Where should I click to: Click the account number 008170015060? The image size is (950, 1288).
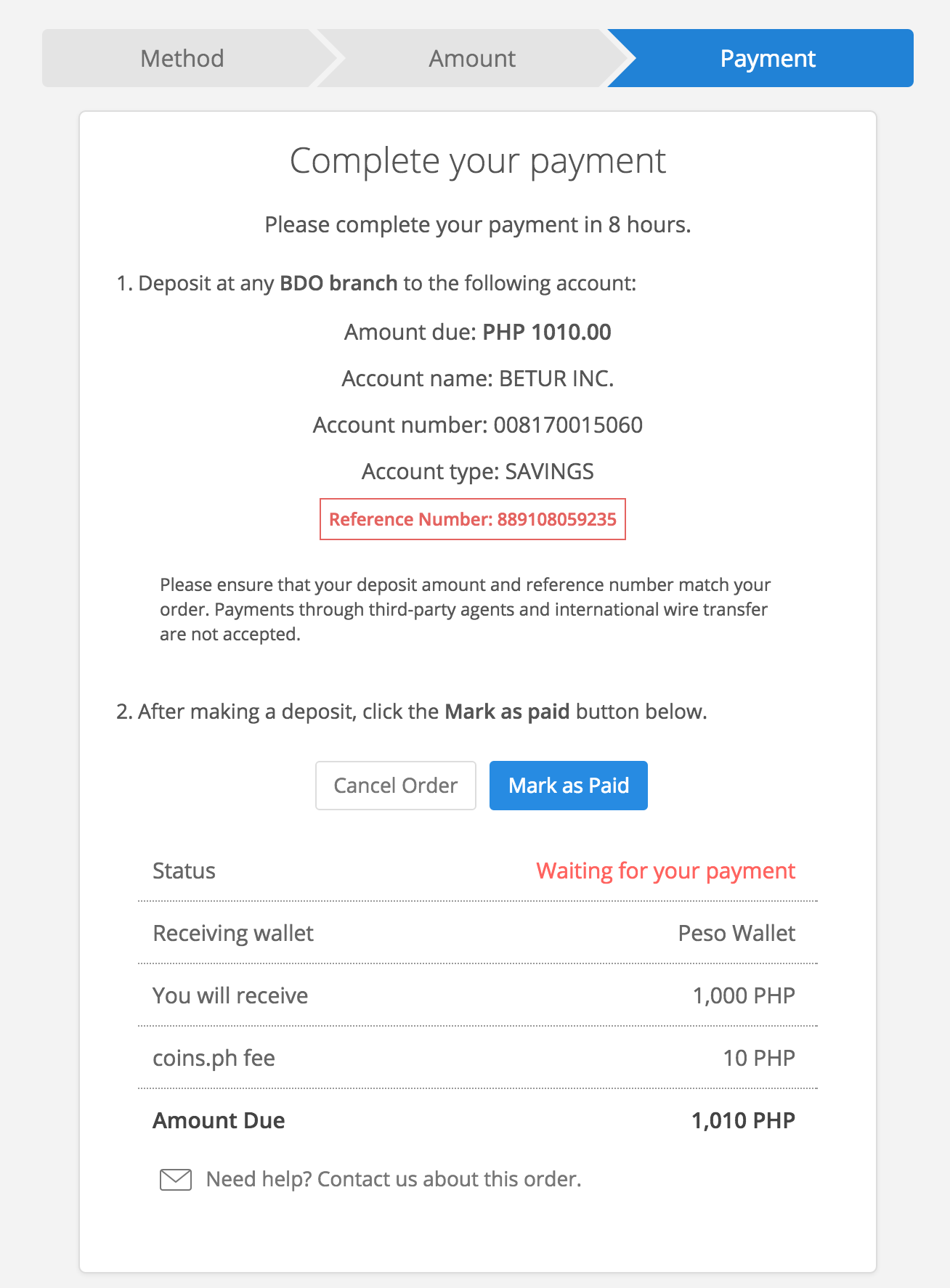pyautogui.click(x=568, y=425)
